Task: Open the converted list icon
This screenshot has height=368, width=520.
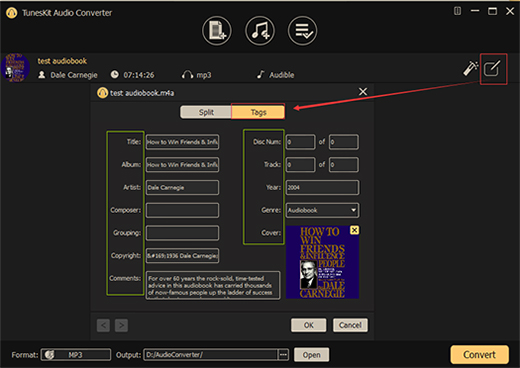Action: click(302, 31)
